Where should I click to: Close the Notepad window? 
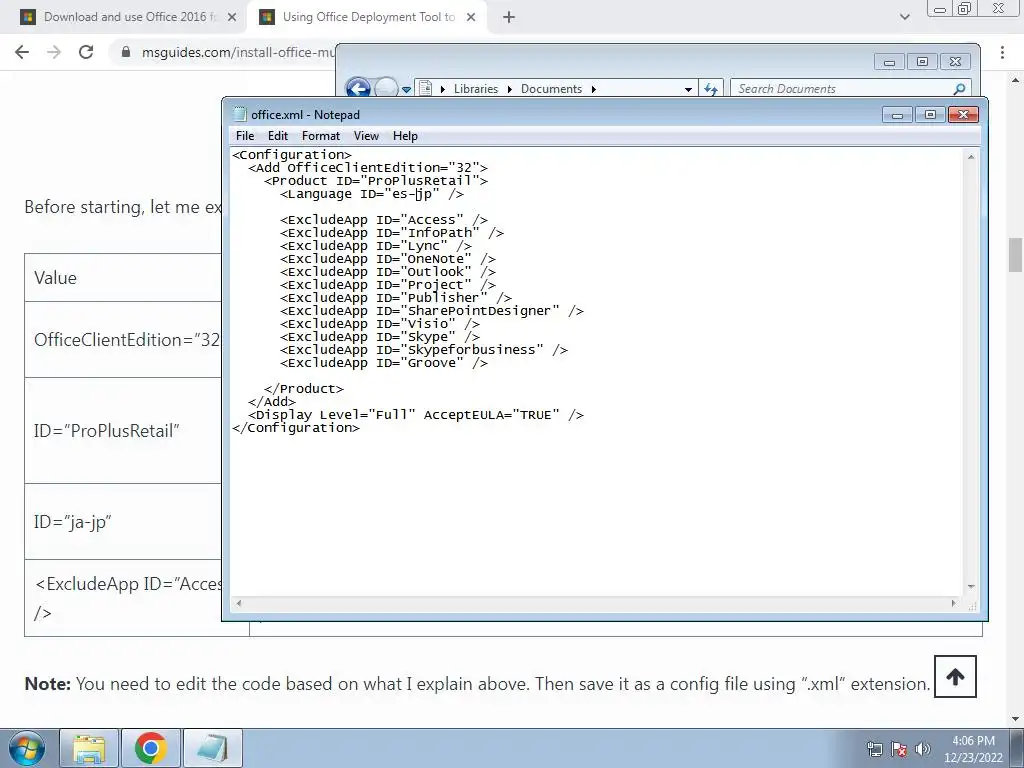(963, 115)
